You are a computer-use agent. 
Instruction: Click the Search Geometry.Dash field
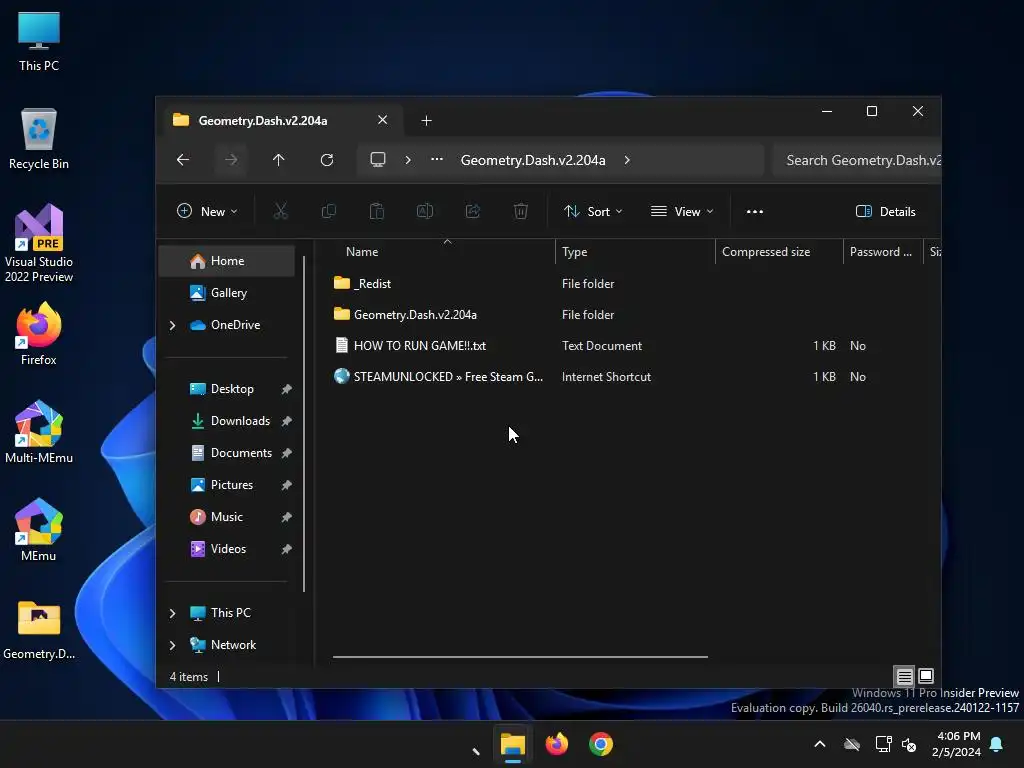857,160
